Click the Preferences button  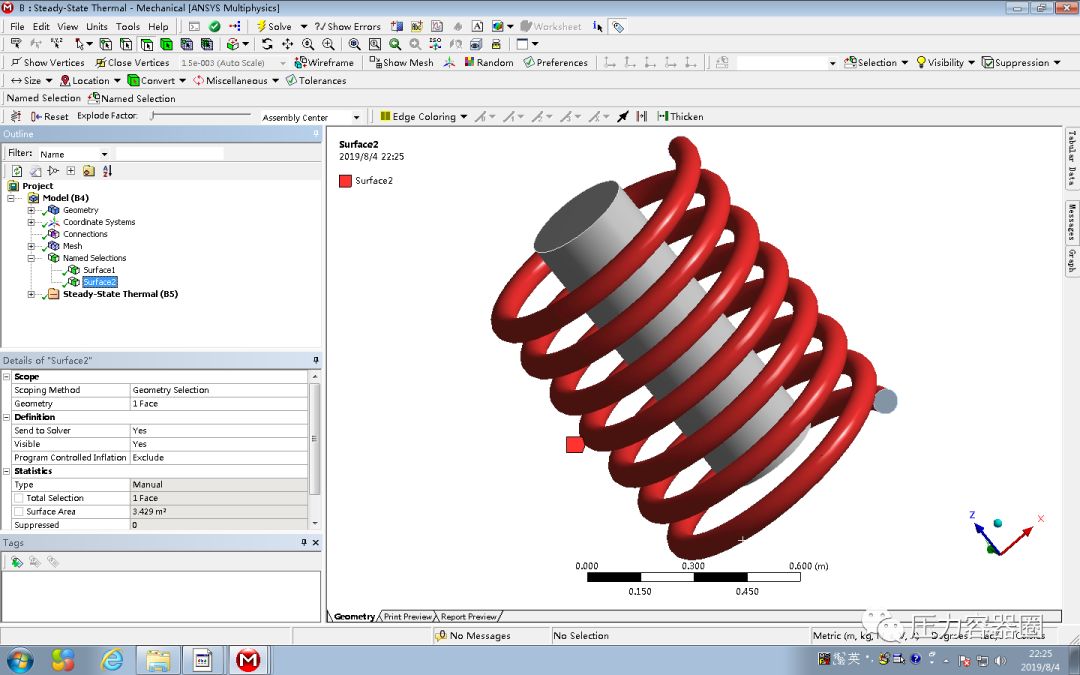click(556, 62)
